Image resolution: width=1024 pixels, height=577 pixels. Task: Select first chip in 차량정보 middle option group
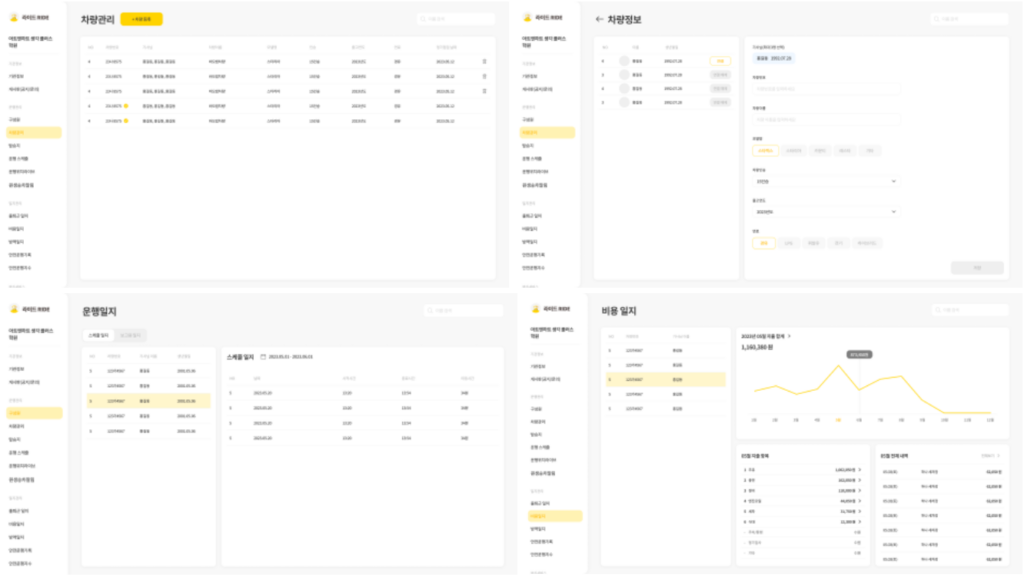(765, 151)
